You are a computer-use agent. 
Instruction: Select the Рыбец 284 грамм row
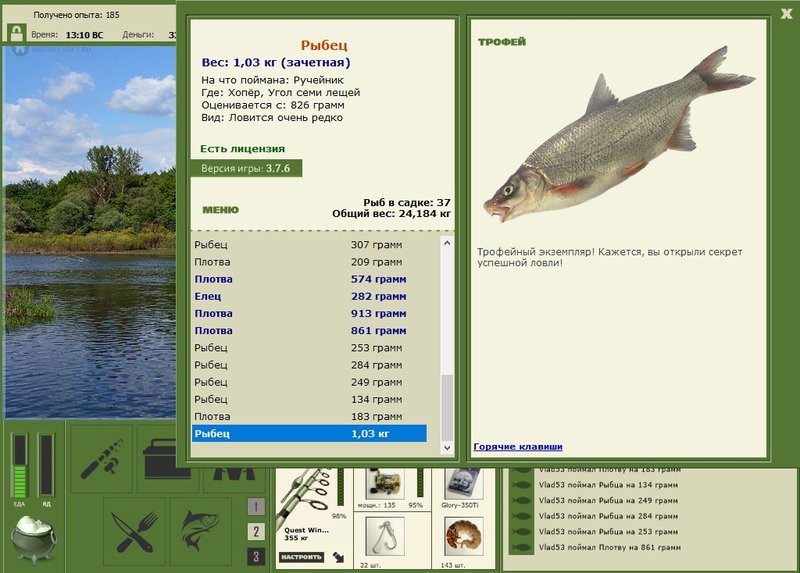(x=309, y=365)
